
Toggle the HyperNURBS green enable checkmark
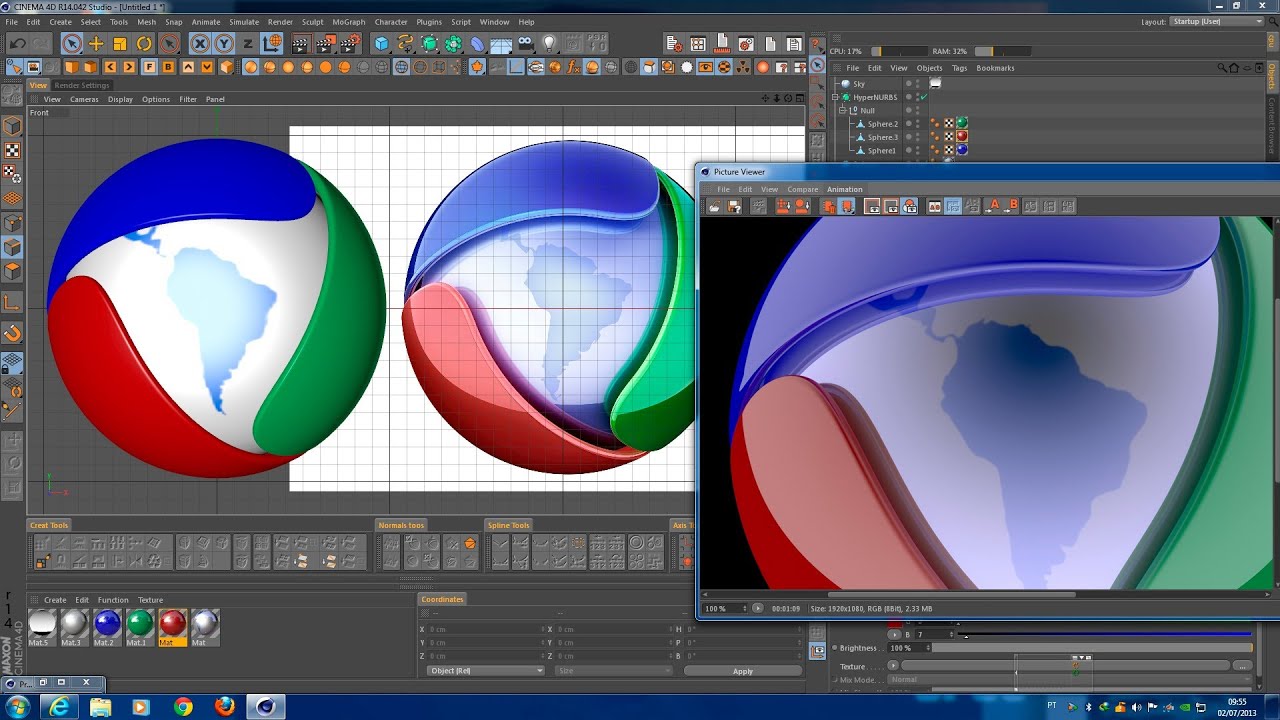924,97
